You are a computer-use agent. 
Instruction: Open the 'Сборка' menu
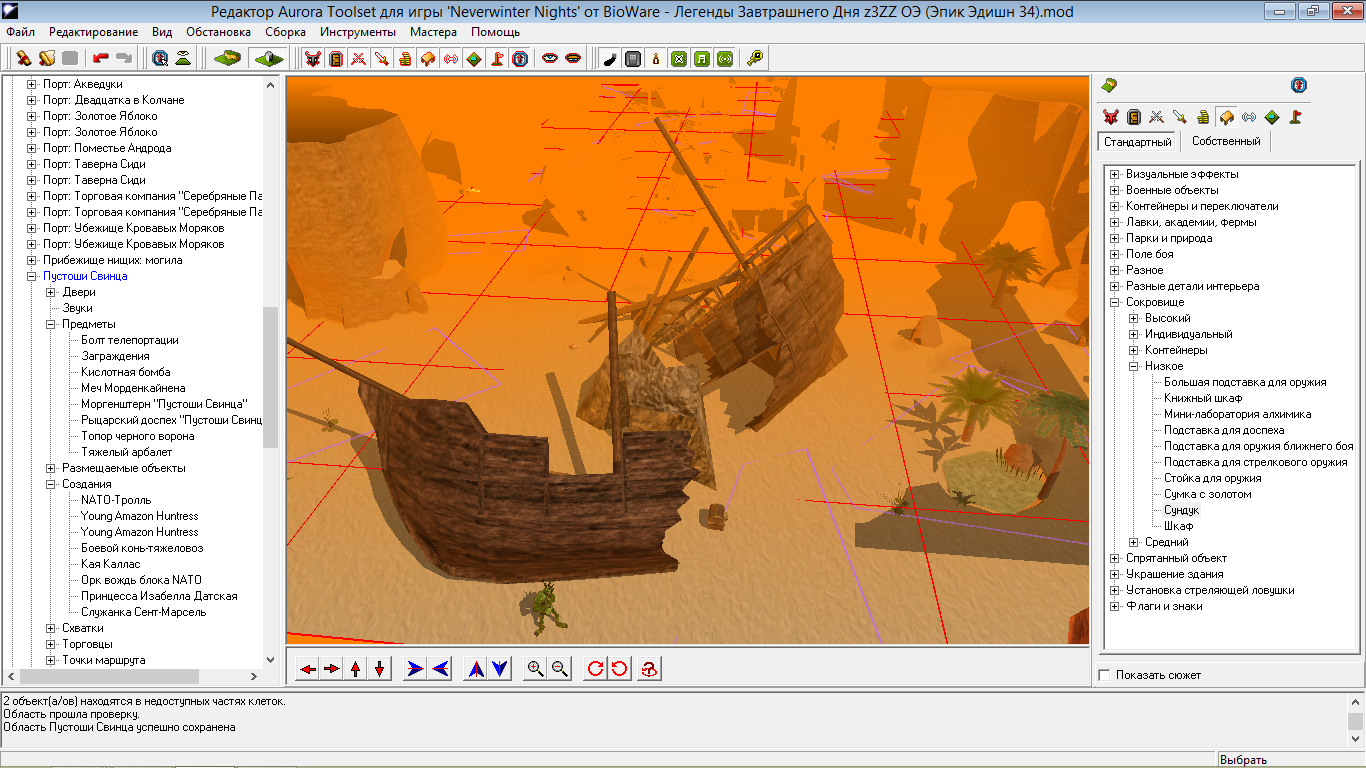(x=286, y=32)
